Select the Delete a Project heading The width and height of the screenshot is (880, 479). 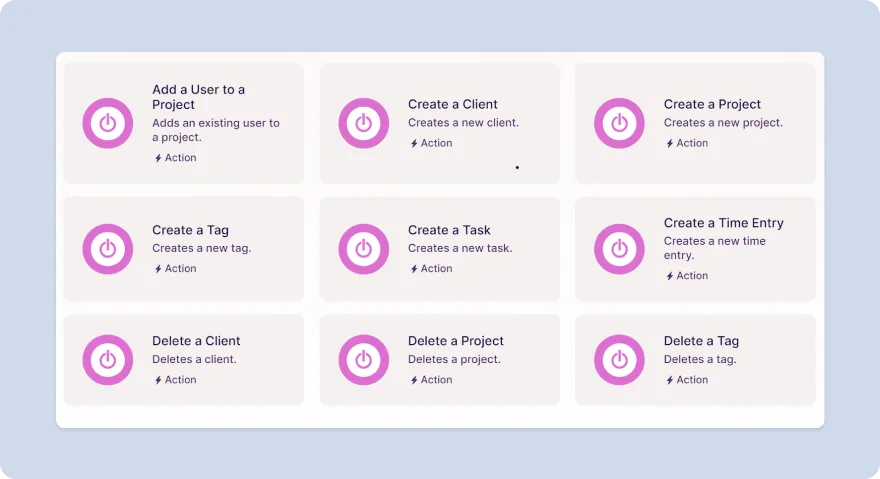[455, 341]
